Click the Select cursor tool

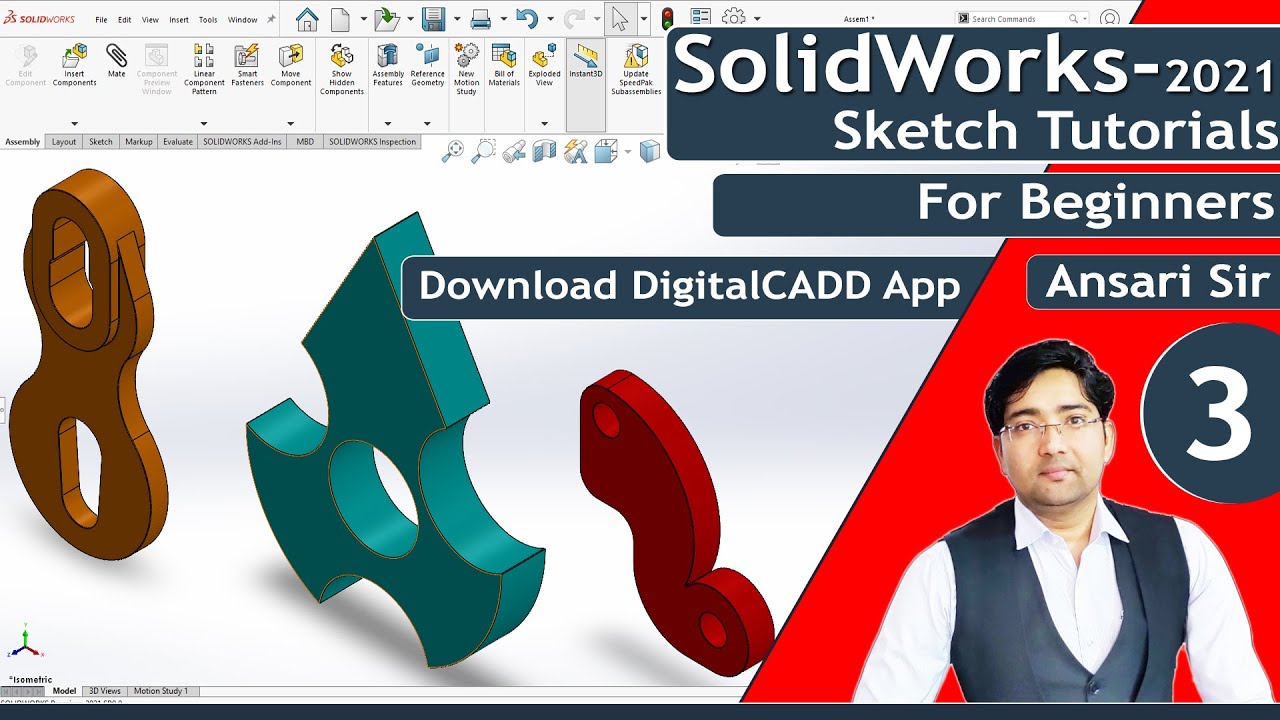(x=620, y=19)
